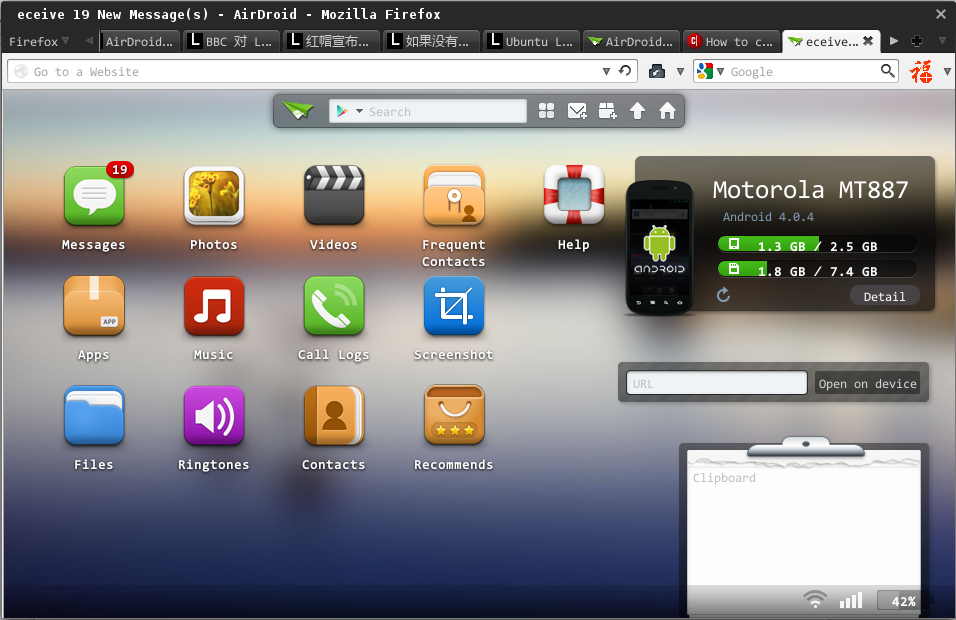Switch to the 红帽宣布 tab

coord(332,41)
